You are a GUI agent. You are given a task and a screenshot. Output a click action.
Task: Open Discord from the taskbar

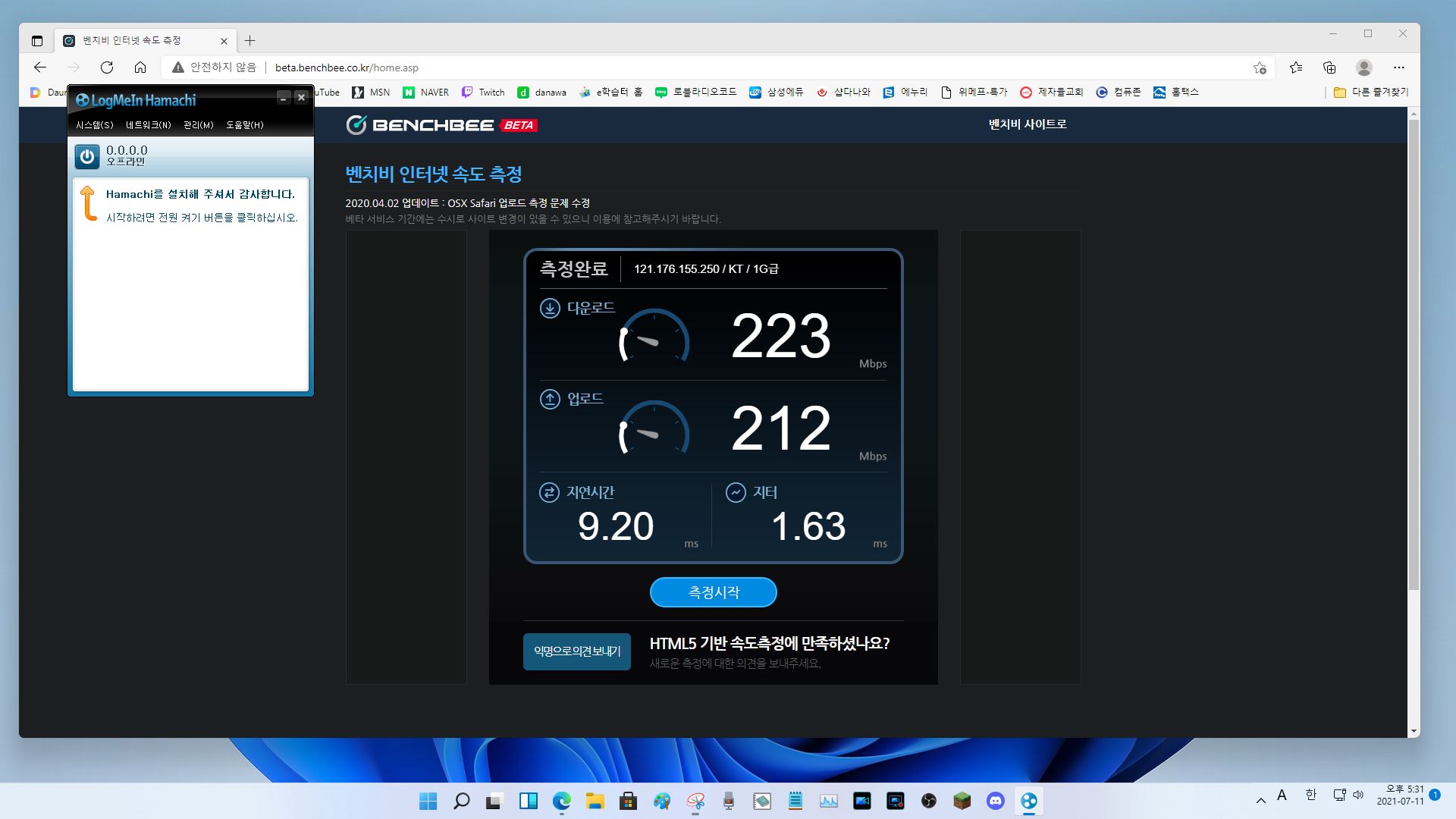click(x=995, y=801)
